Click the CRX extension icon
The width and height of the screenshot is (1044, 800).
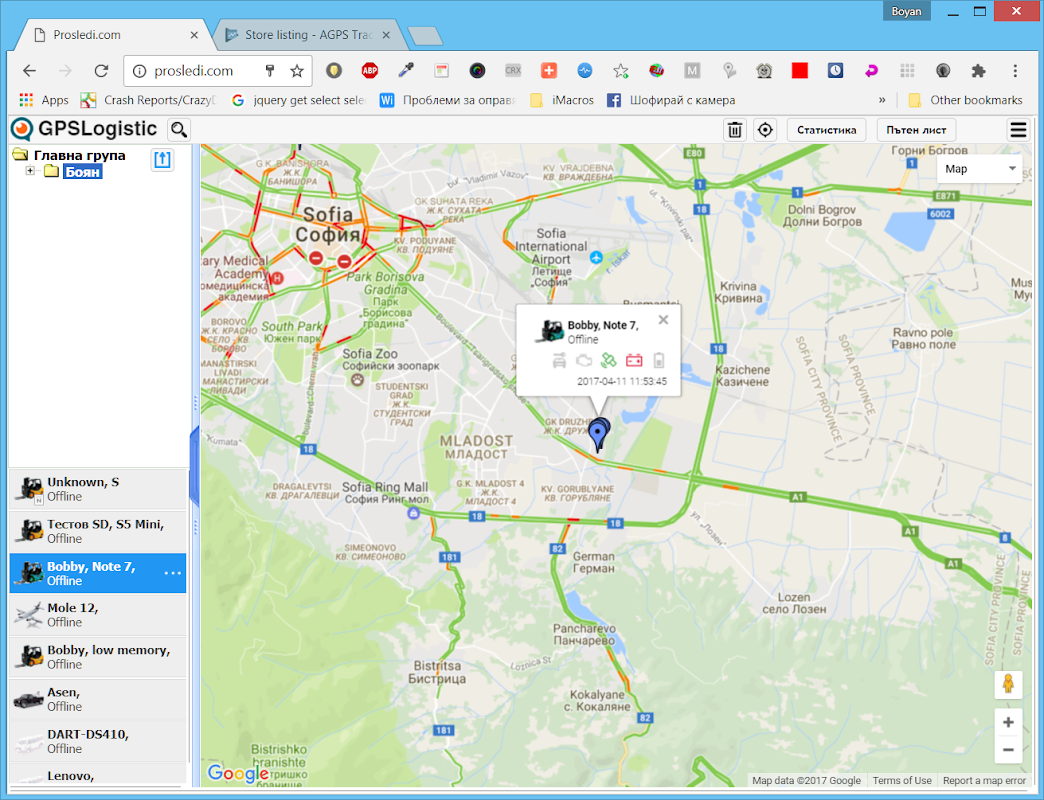click(x=513, y=70)
